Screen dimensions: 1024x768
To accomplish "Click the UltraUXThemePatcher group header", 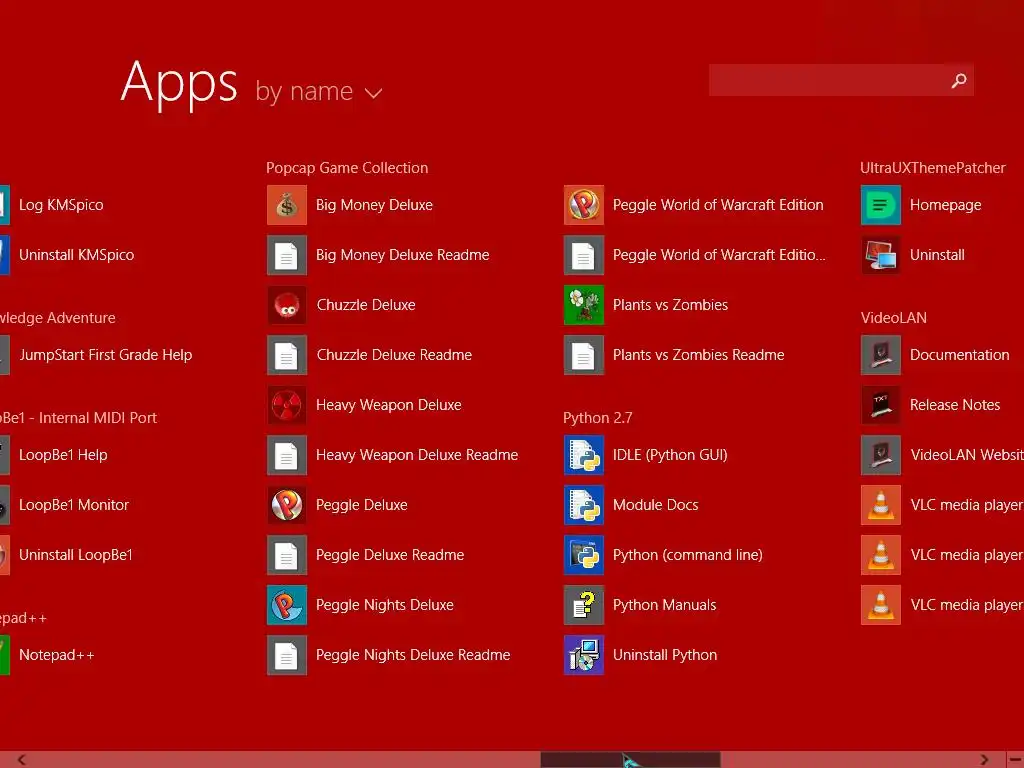I will (x=933, y=168).
